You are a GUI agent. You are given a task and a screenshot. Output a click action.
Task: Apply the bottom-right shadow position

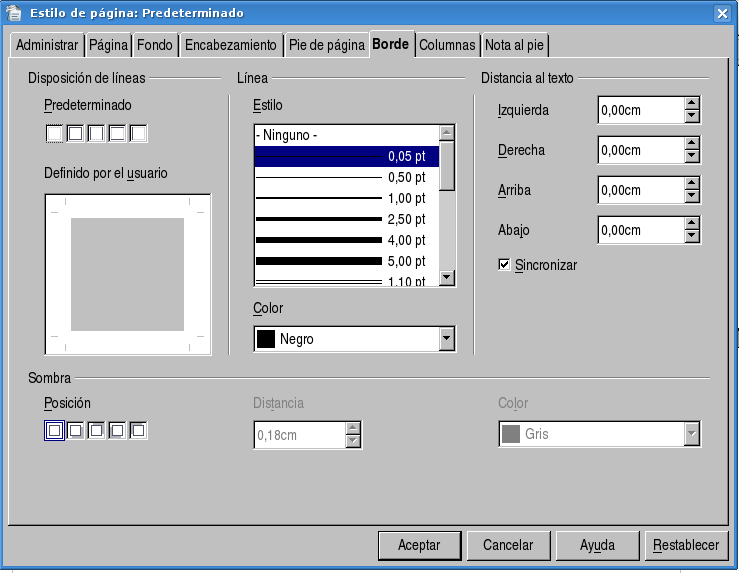75,430
